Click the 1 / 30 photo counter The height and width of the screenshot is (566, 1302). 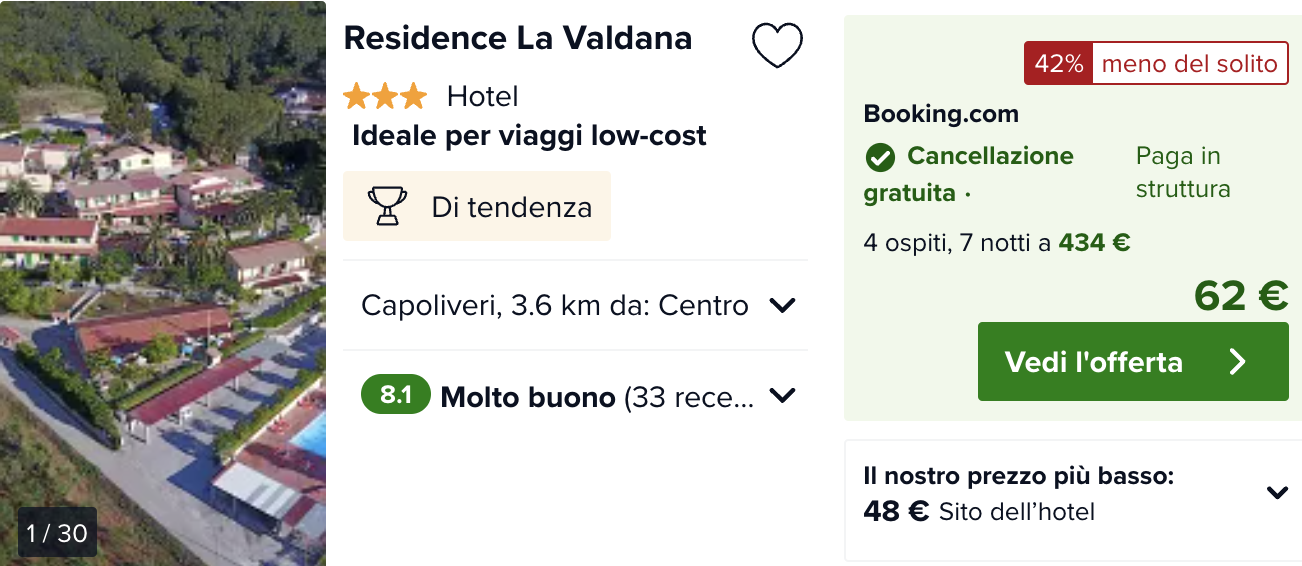tap(58, 533)
